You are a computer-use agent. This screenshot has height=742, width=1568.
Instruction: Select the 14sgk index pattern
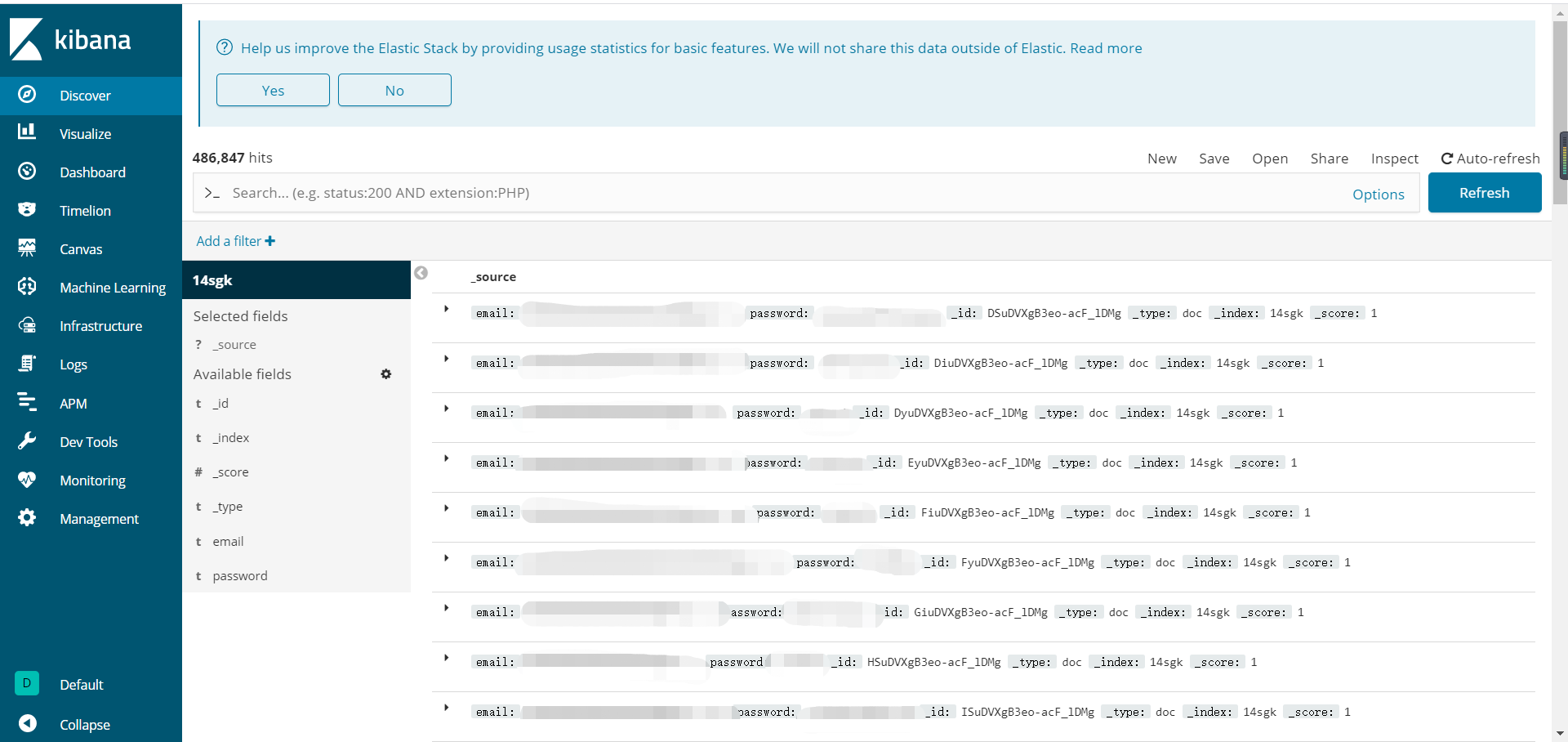(x=296, y=280)
